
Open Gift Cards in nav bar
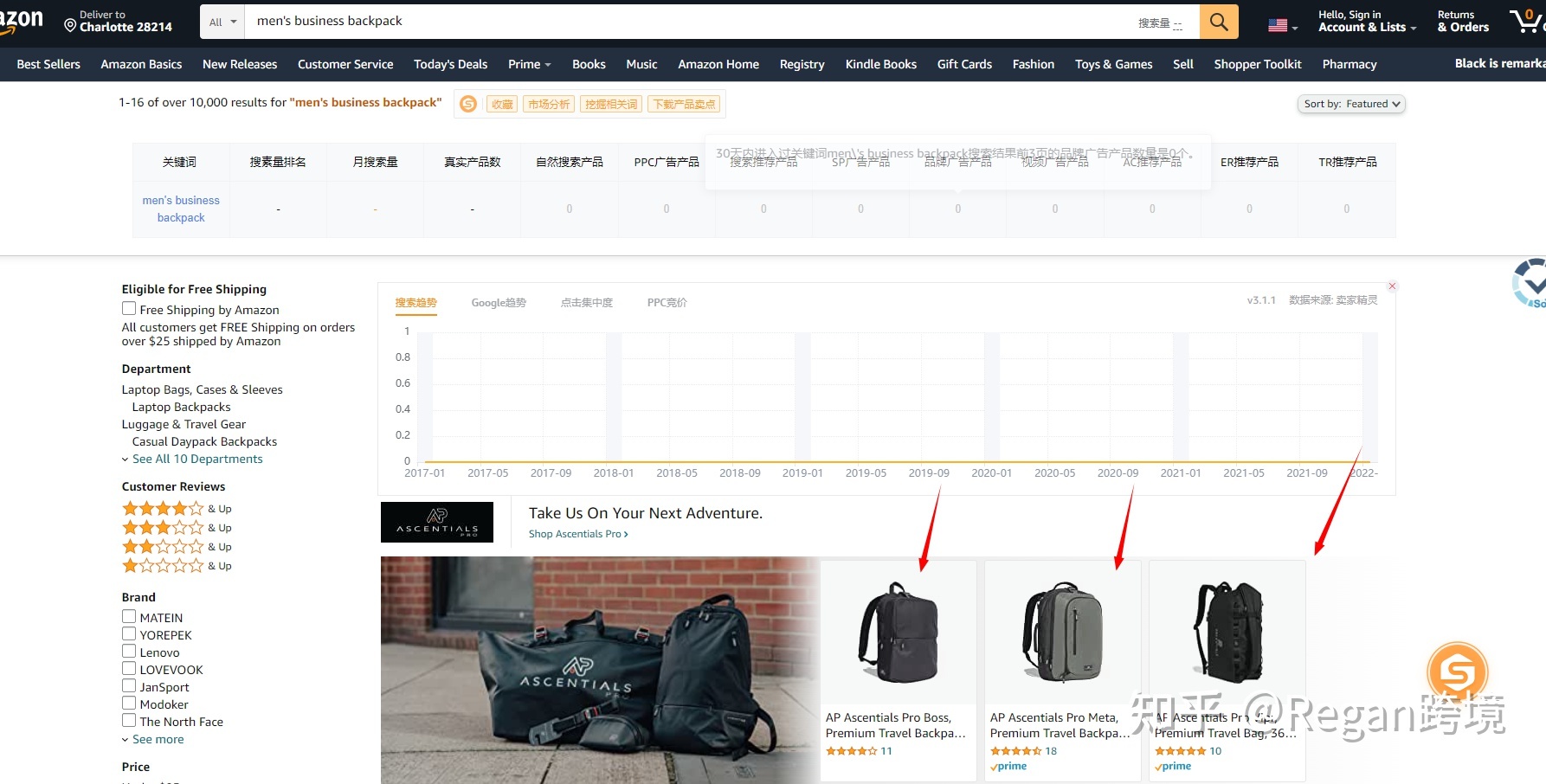tap(964, 64)
